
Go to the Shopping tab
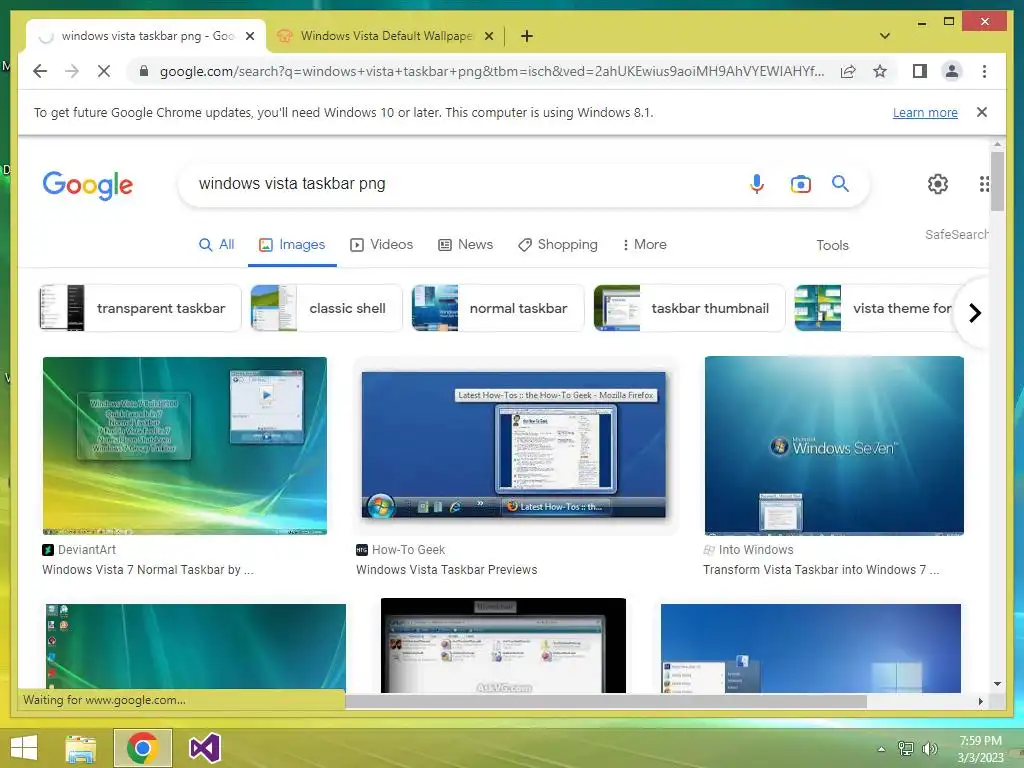(x=557, y=245)
